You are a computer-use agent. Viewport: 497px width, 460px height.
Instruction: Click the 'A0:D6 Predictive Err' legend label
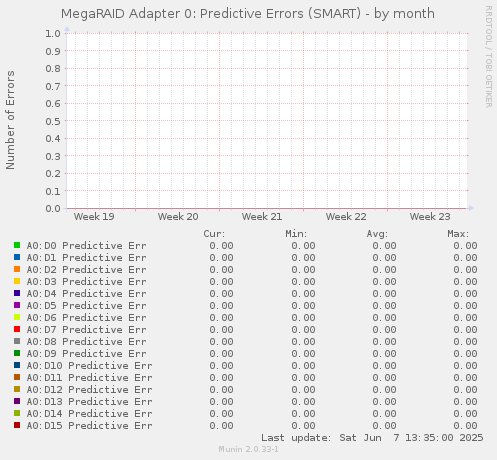[x=86, y=318]
